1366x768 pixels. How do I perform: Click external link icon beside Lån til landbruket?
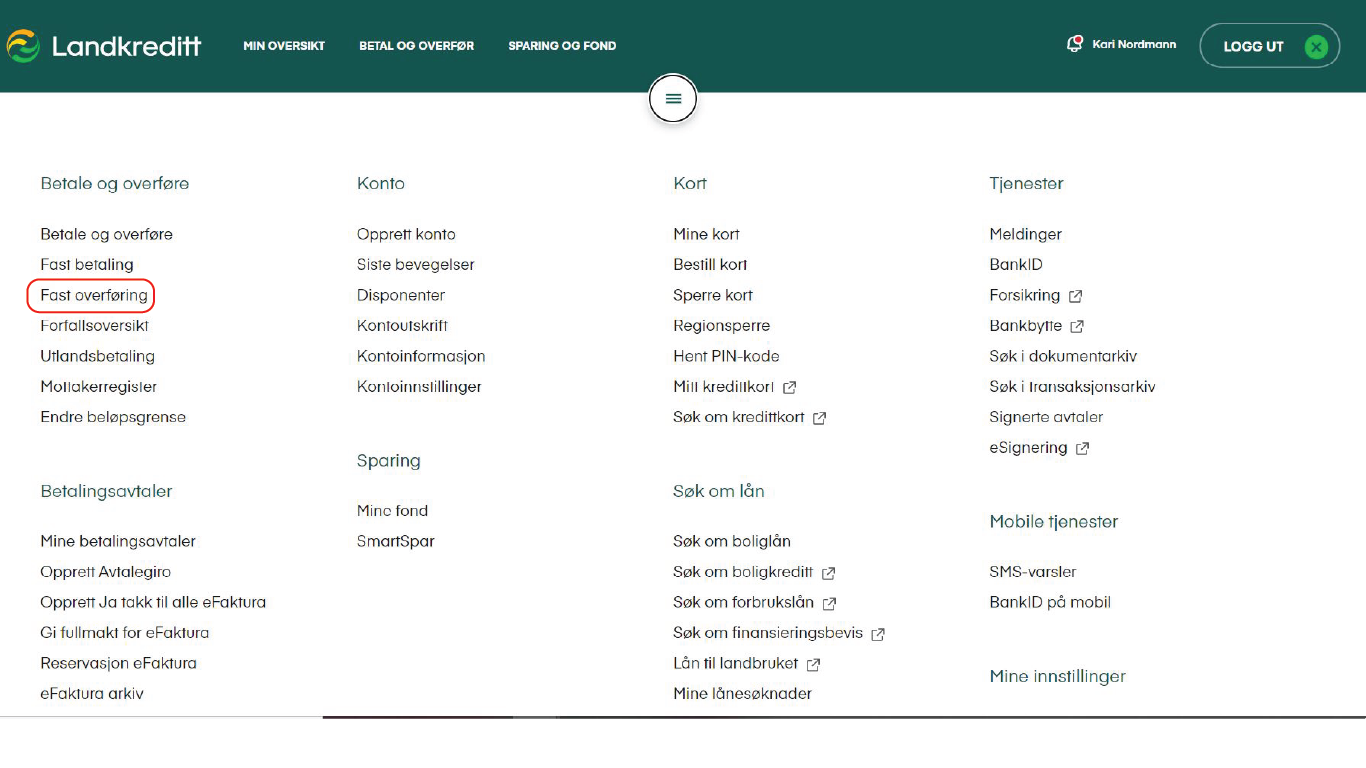[813, 664]
